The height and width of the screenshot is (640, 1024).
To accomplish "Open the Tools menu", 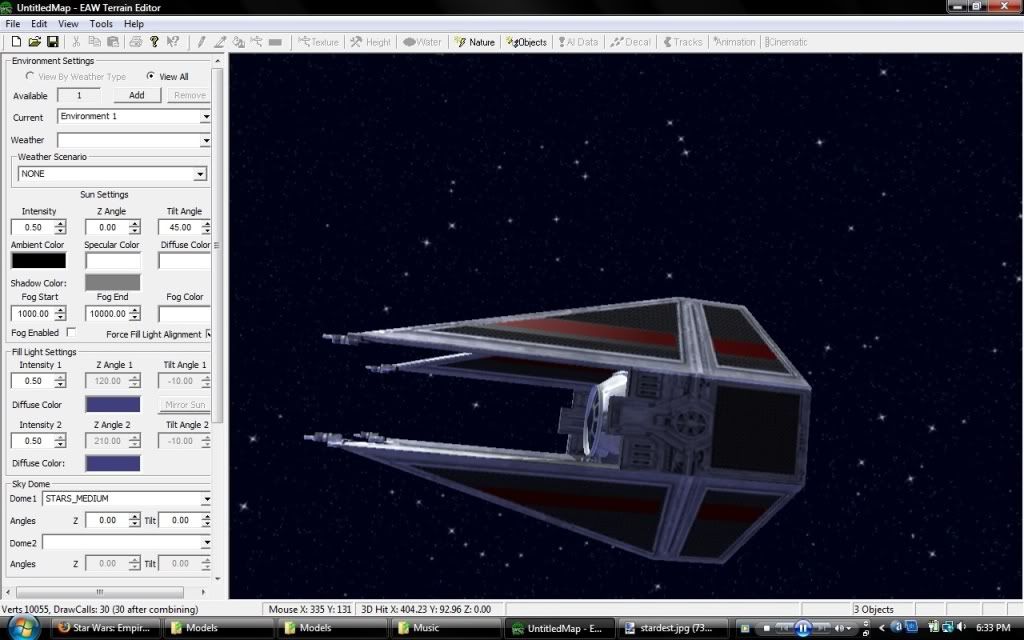I will 101,24.
